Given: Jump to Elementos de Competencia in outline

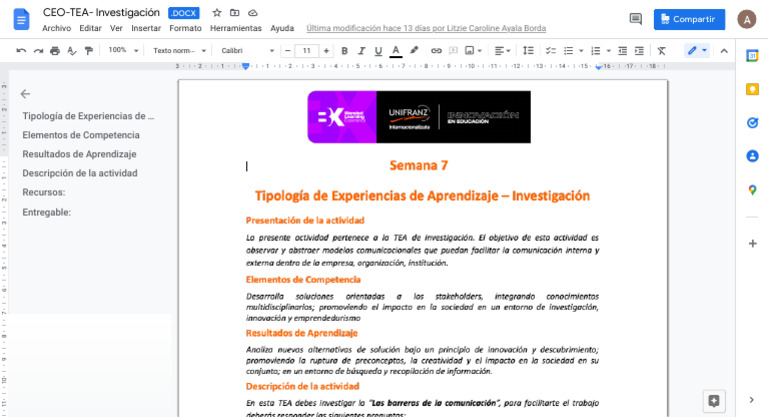Looking at the screenshot, I should point(81,135).
